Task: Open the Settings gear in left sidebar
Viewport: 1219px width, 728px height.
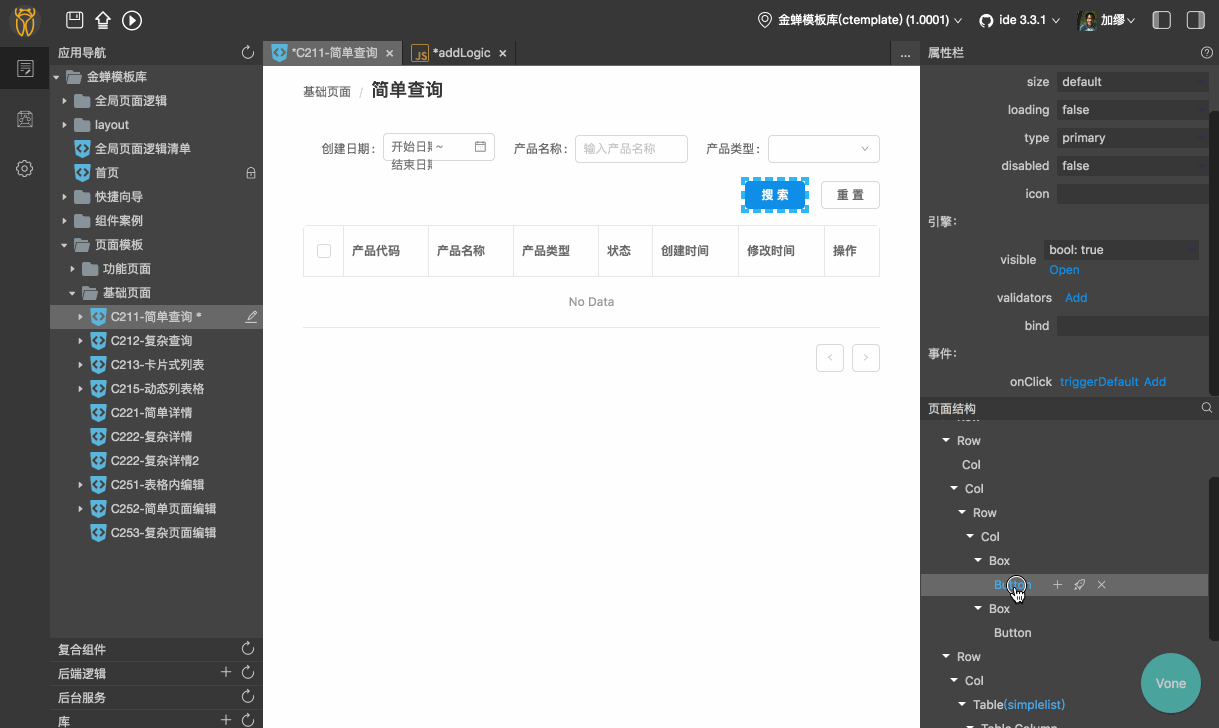Action: [24, 169]
